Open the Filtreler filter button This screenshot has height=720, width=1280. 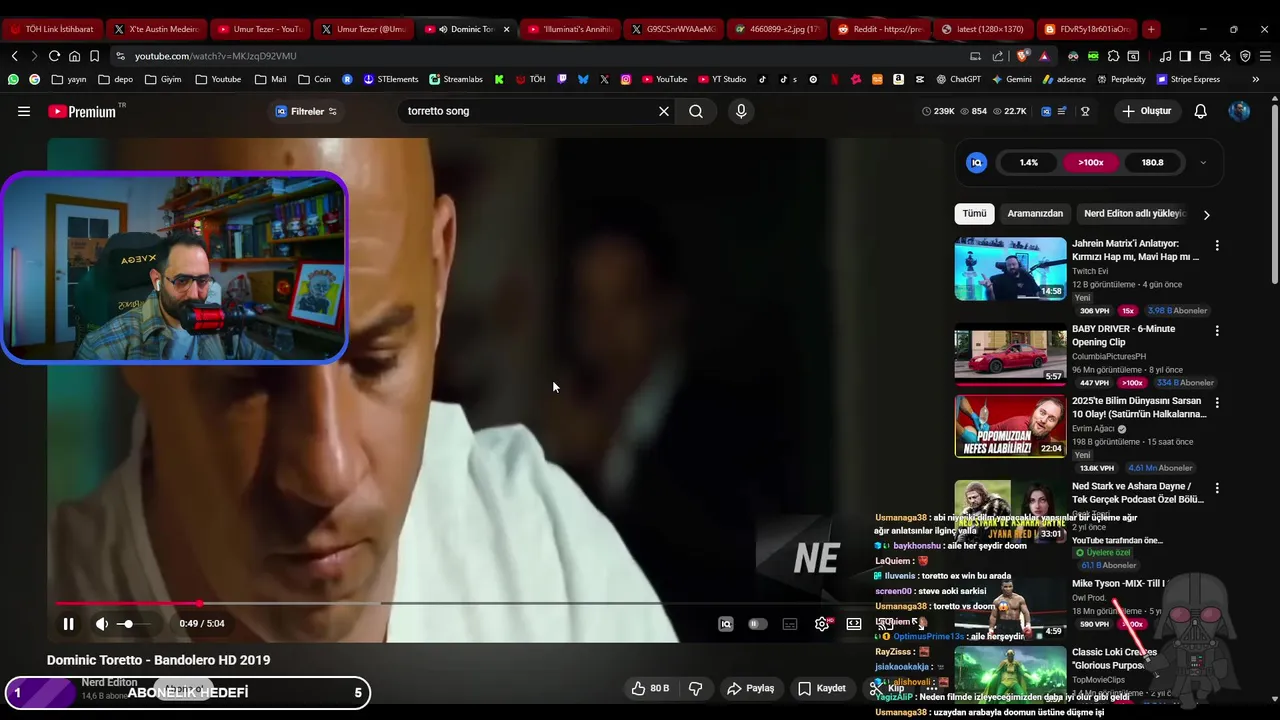(x=306, y=111)
